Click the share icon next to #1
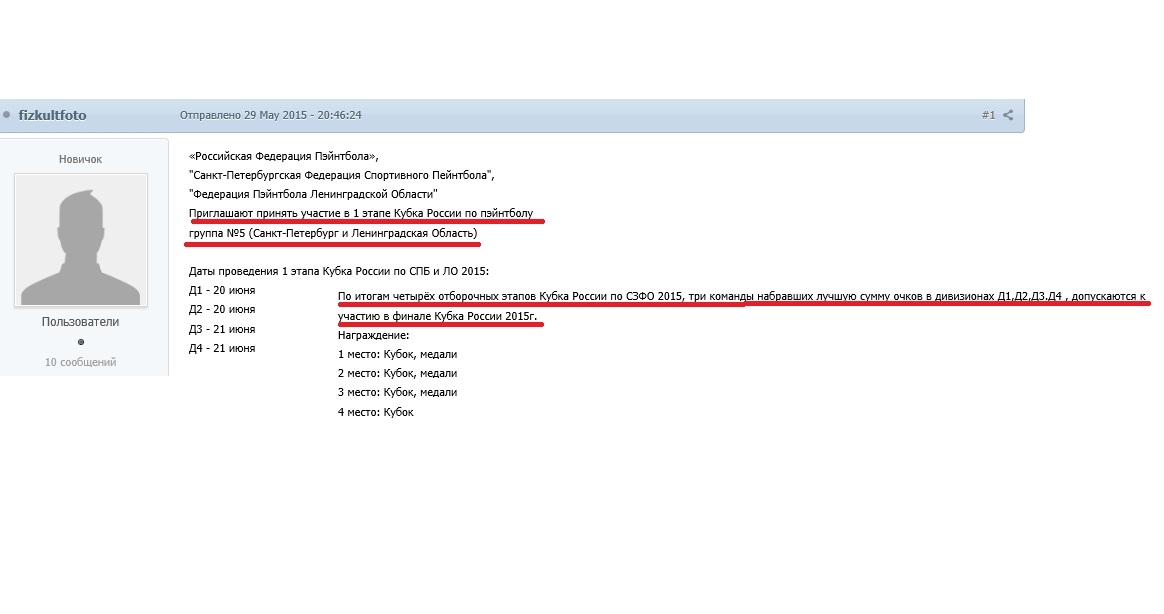 pyautogui.click(x=1008, y=115)
